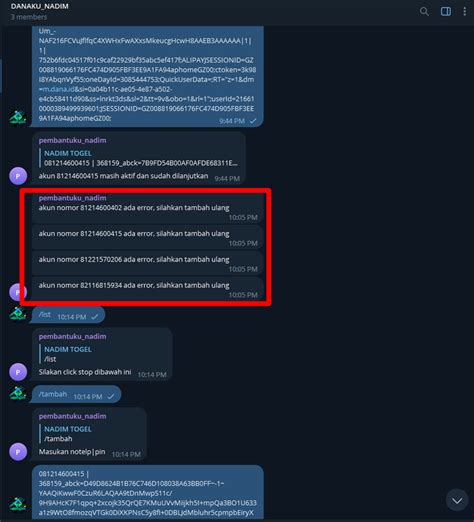The width and height of the screenshot is (474, 522).
Task: Jump to latest with scroll-down chevron button
Action: coord(457,500)
